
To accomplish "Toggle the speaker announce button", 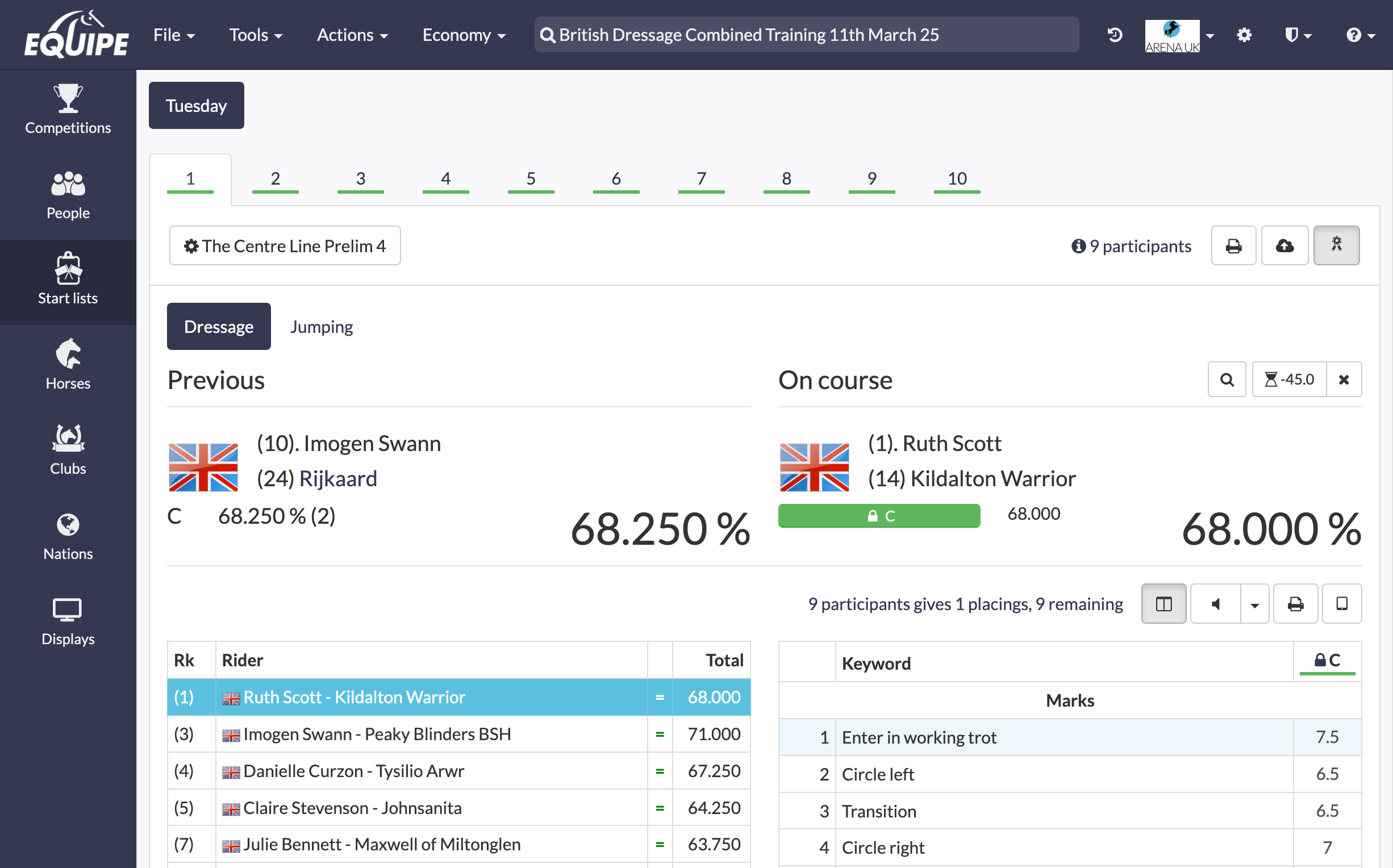I will coord(1215,603).
